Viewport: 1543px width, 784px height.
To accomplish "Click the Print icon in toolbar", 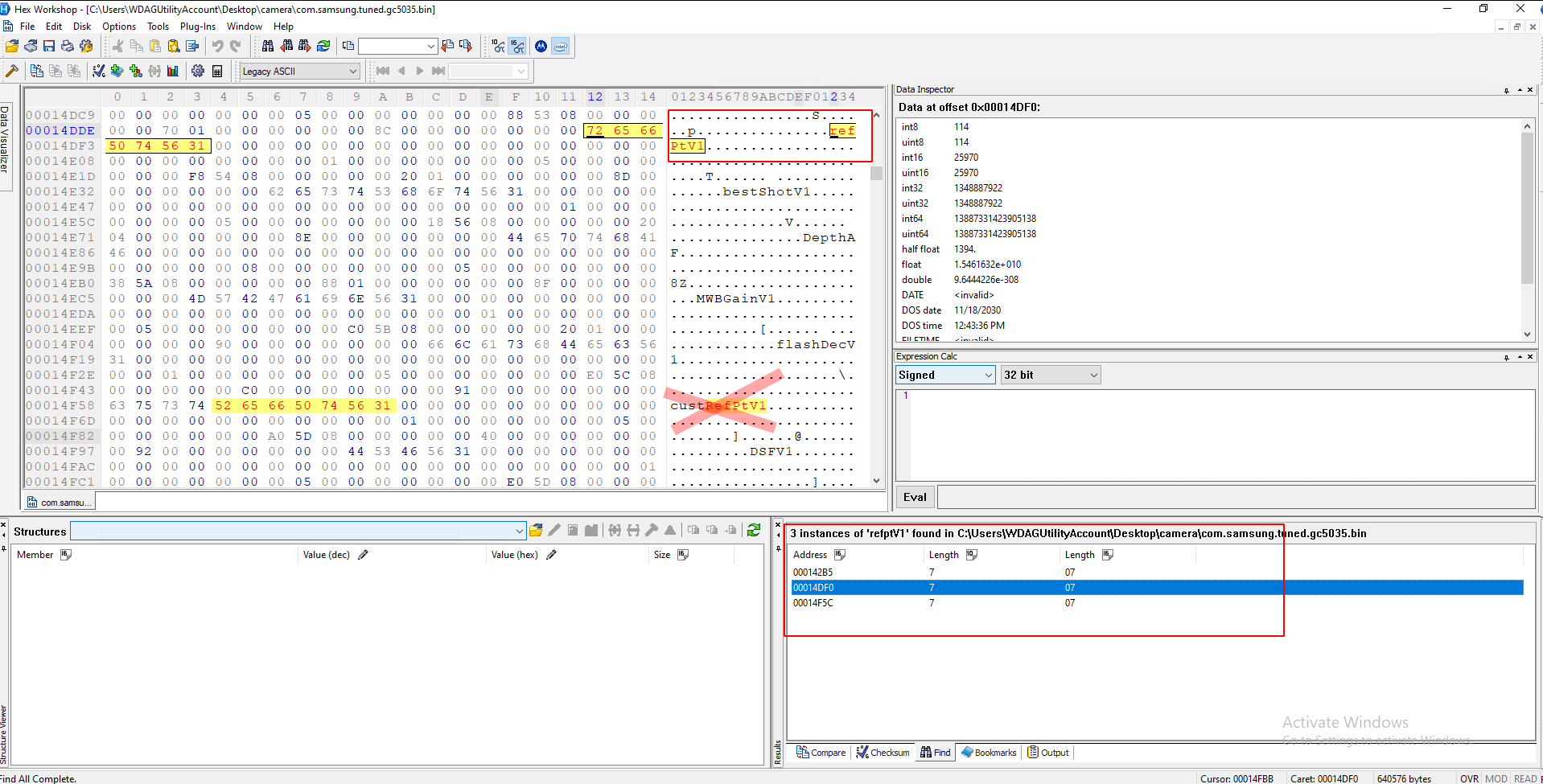I will click(68, 46).
